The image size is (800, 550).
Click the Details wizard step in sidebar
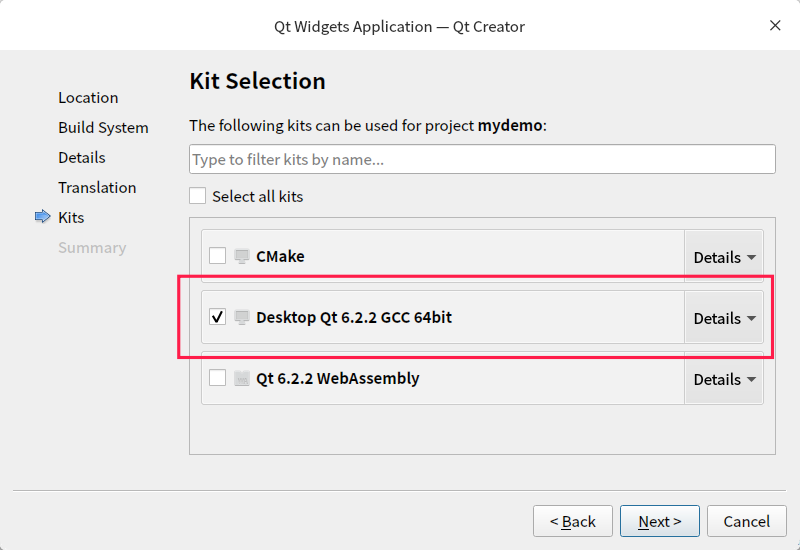[82, 157]
